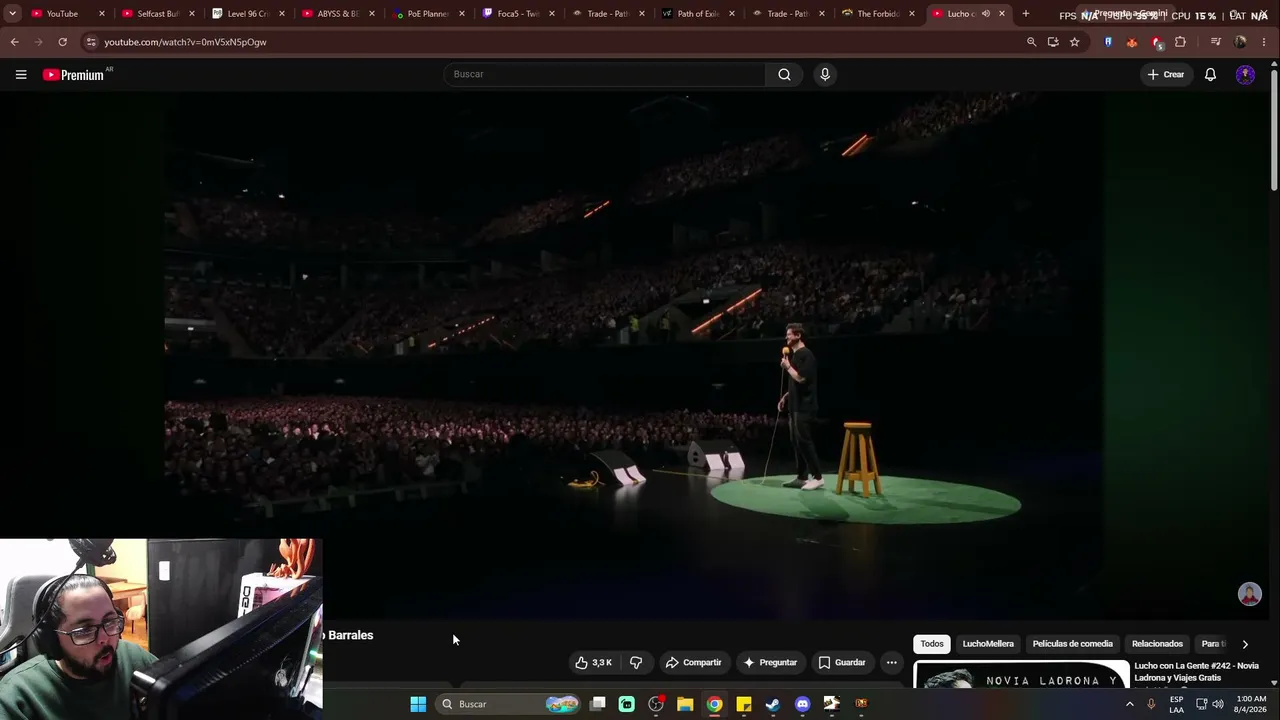Switch to the PoE Planner tab
The image size is (1280, 720).
428,14
